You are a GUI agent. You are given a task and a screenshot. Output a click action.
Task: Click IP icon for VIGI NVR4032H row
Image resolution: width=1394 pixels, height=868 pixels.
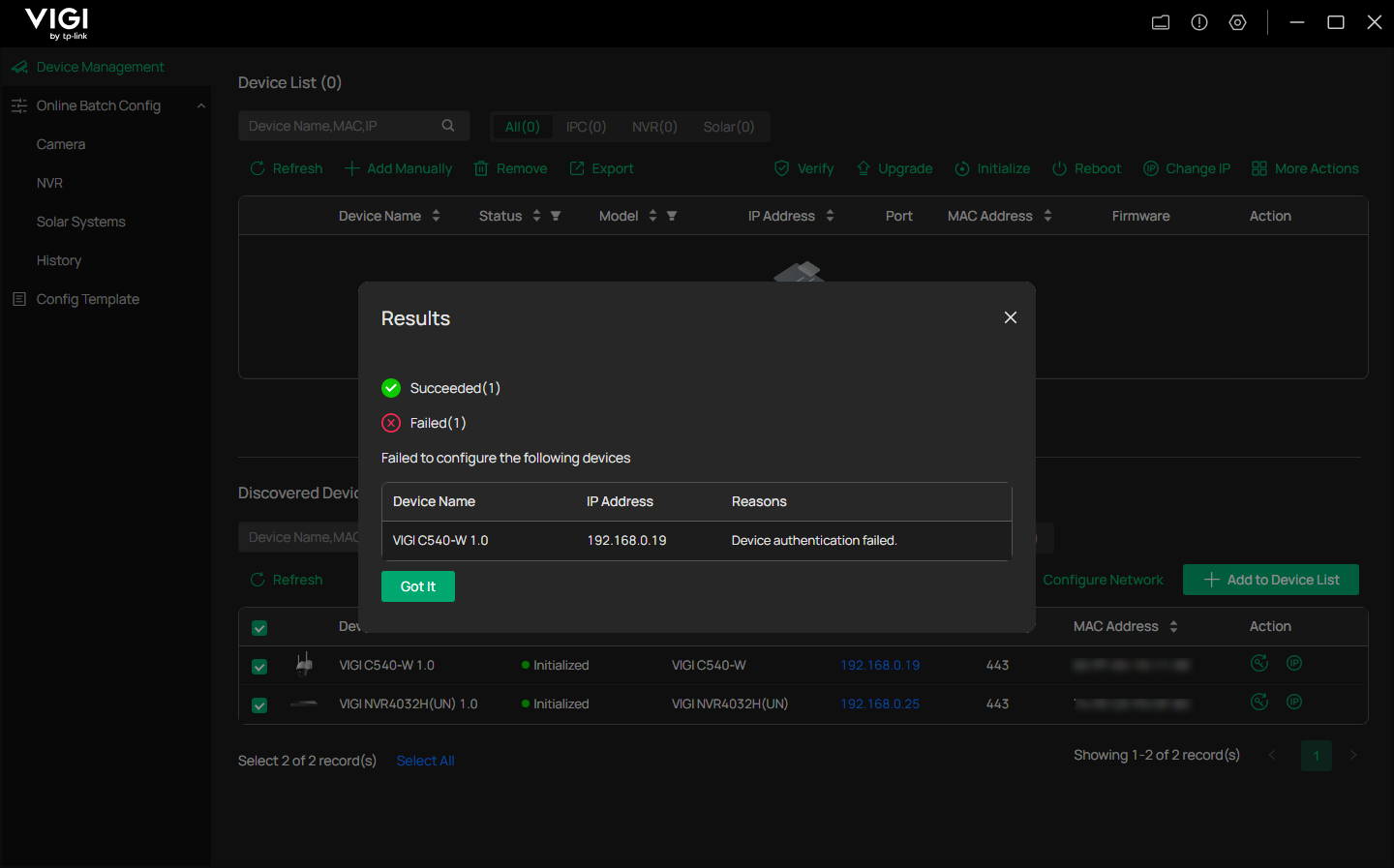coord(1294,702)
